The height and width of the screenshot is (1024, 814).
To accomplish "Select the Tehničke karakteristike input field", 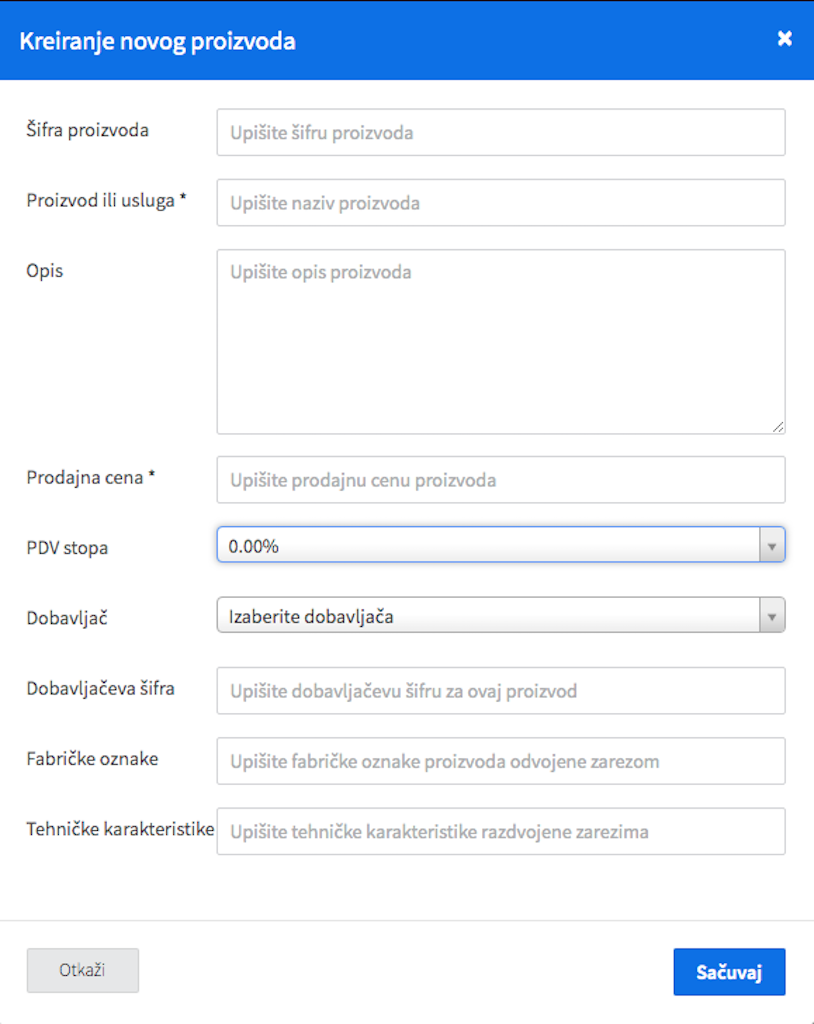I will (x=500, y=832).
